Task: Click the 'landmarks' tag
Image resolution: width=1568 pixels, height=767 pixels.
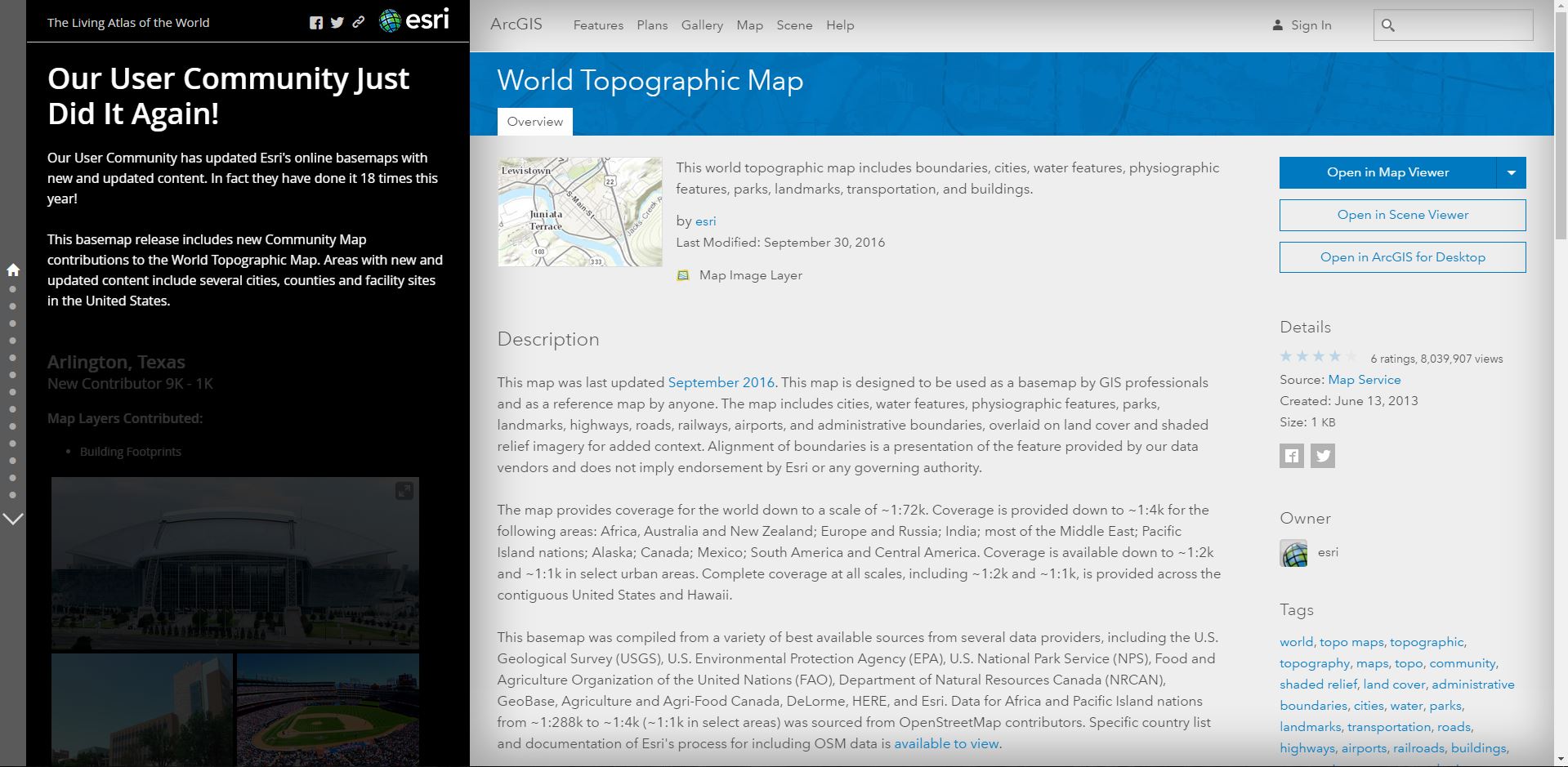Action: point(1311,727)
